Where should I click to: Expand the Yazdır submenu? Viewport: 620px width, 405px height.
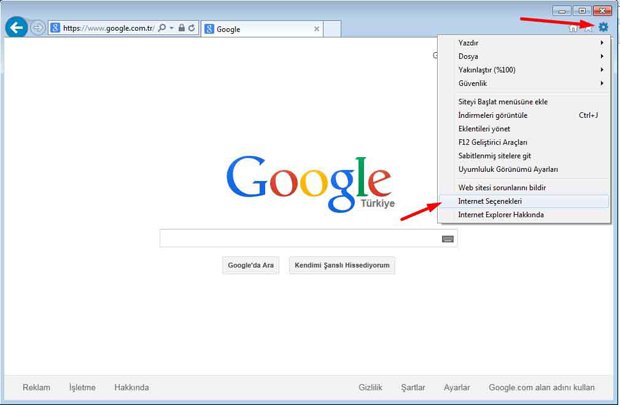point(525,43)
